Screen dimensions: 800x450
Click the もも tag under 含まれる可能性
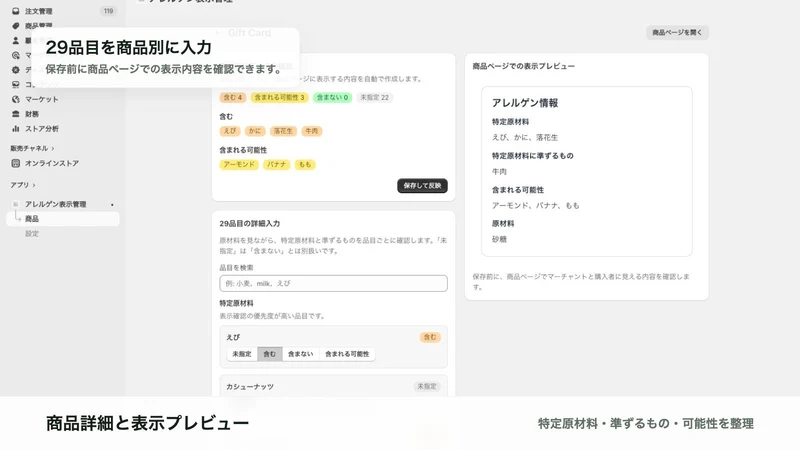[305, 165]
